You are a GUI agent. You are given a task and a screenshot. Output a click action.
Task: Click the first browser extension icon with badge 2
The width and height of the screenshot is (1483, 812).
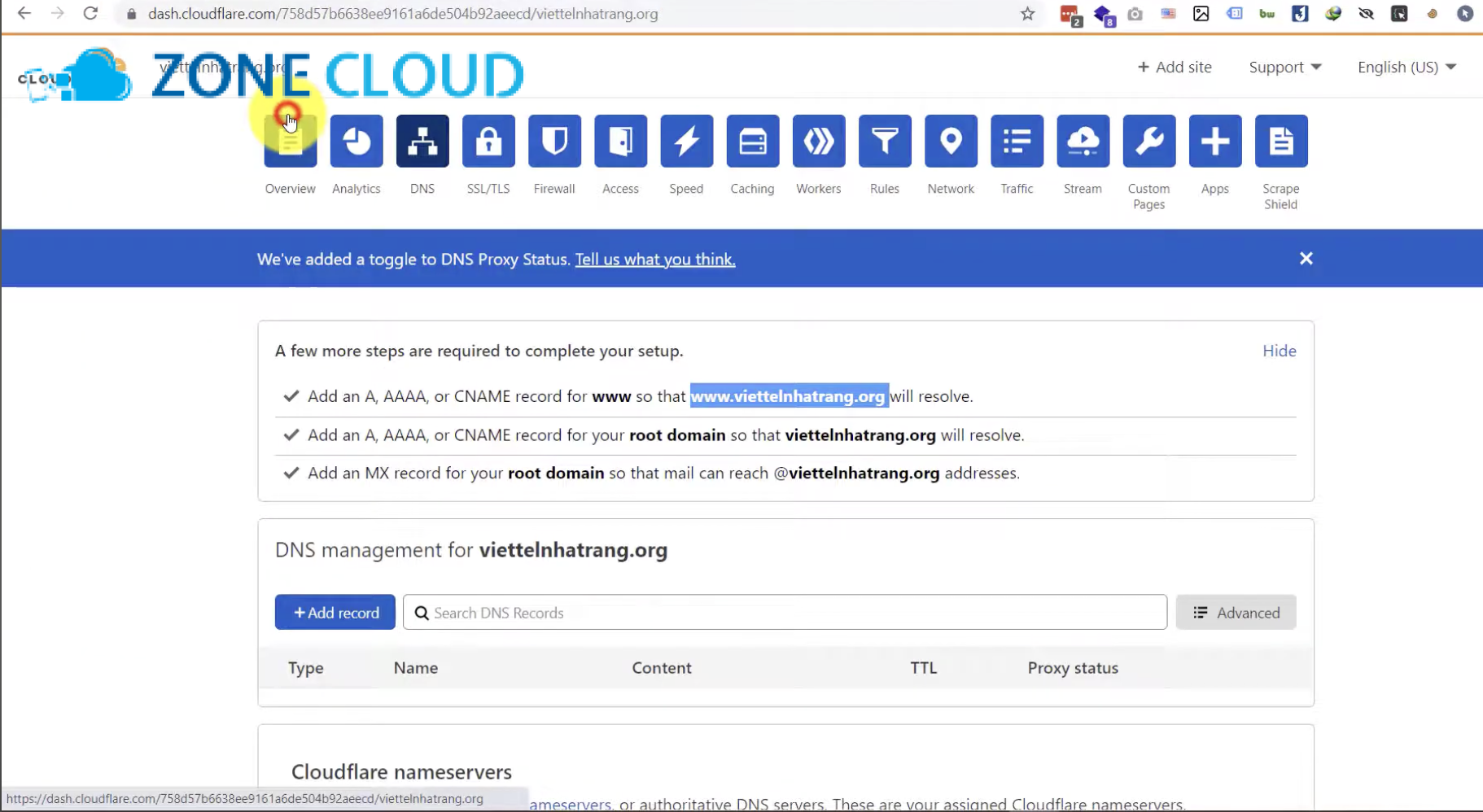click(x=1070, y=14)
